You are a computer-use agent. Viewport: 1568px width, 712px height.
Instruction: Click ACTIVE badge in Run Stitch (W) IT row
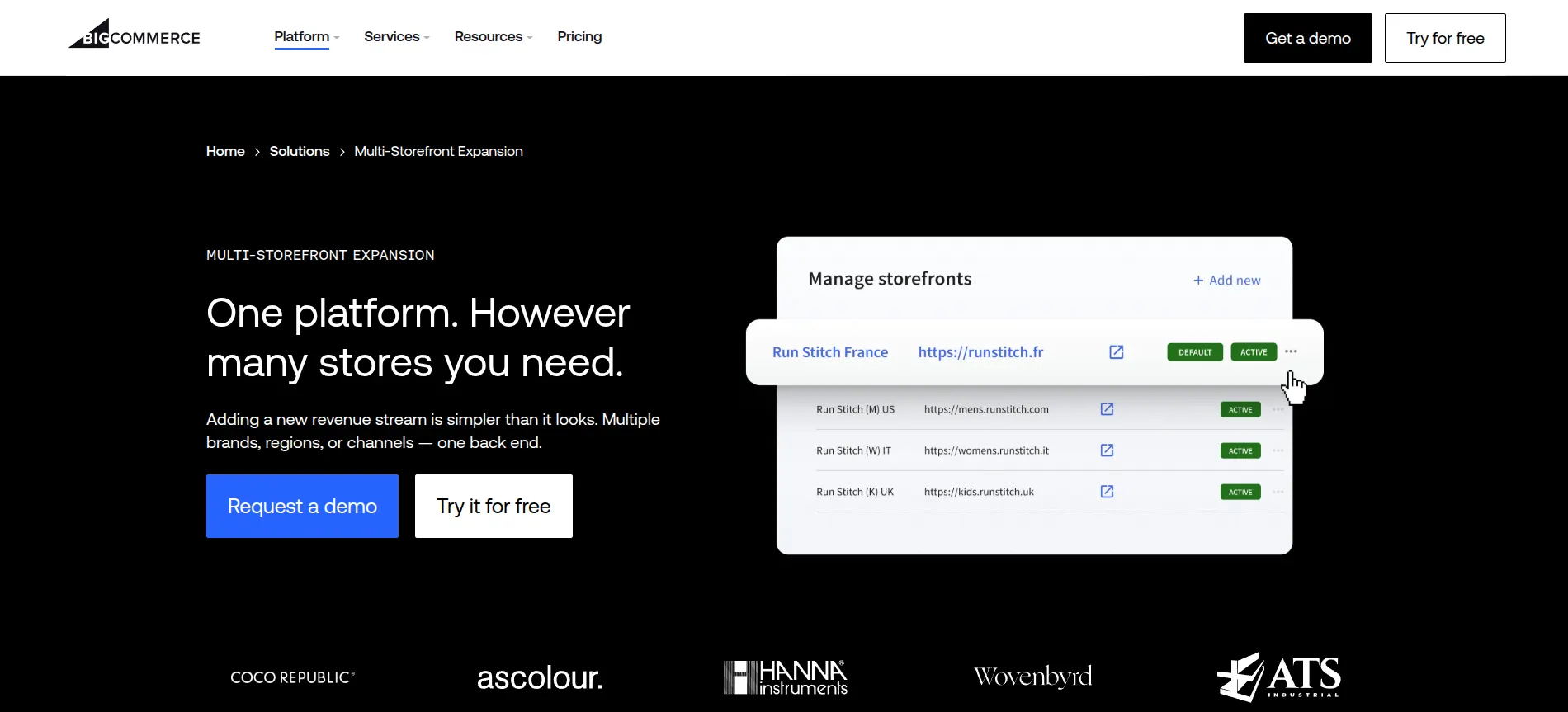pyautogui.click(x=1240, y=450)
